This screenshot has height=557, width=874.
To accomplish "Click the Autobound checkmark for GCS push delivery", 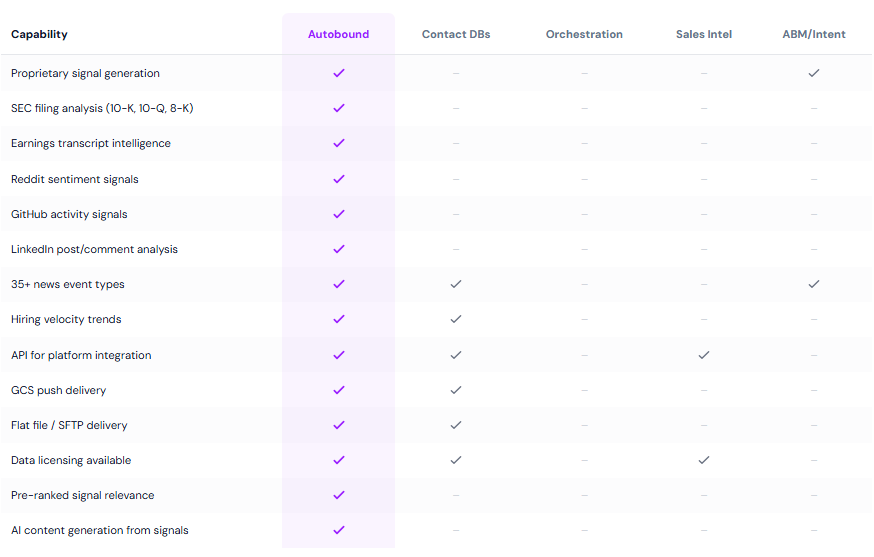I will point(338,390).
